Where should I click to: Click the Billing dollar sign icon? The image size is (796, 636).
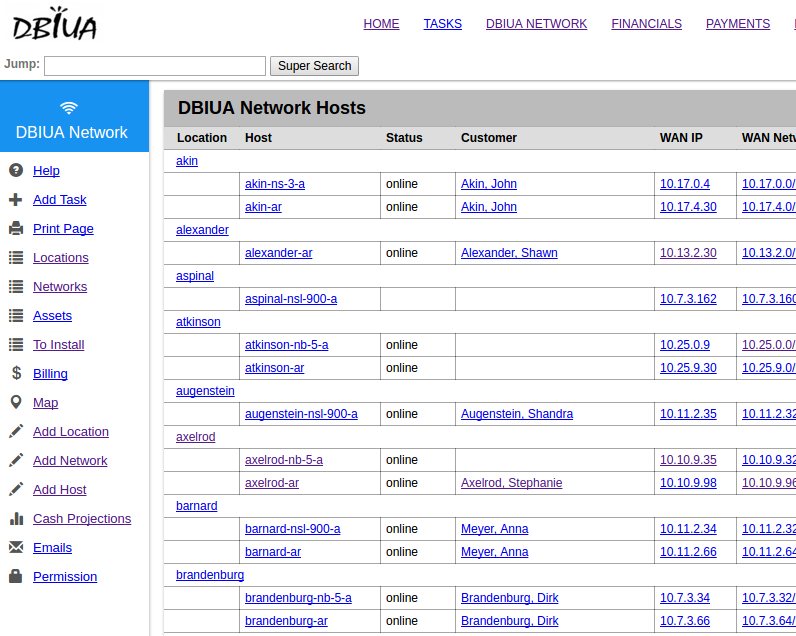pyautogui.click(x=16, y=373)
